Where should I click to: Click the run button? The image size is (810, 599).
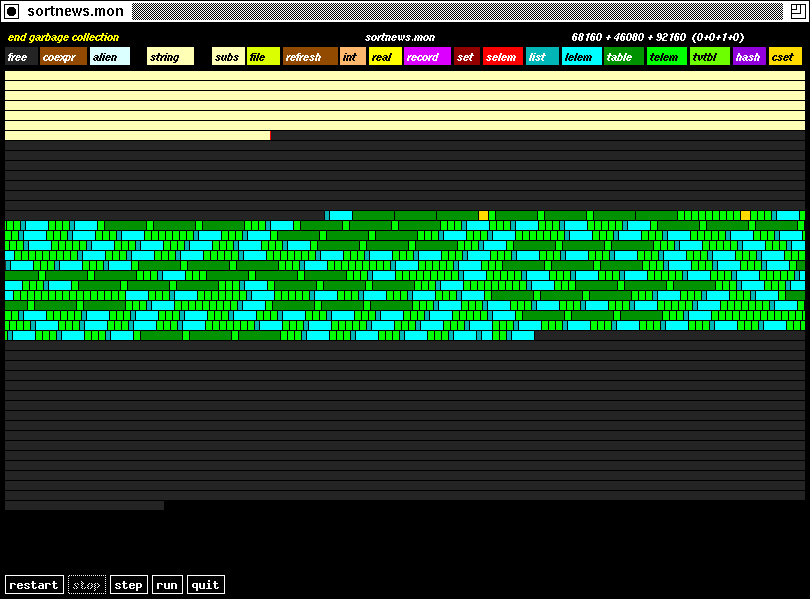[x=167, y=585]
